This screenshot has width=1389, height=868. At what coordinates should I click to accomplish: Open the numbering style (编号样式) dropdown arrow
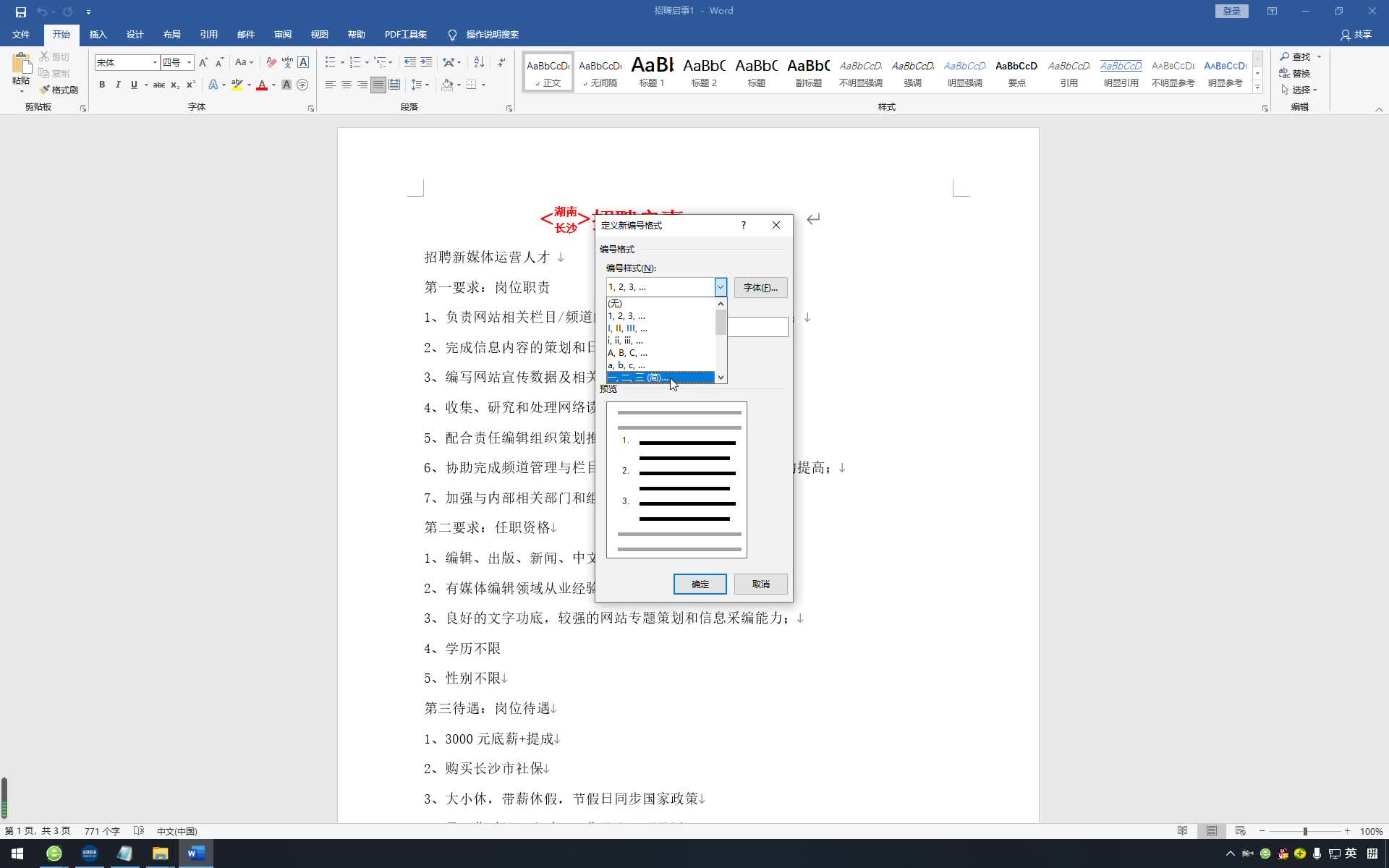tap(721, 287)
